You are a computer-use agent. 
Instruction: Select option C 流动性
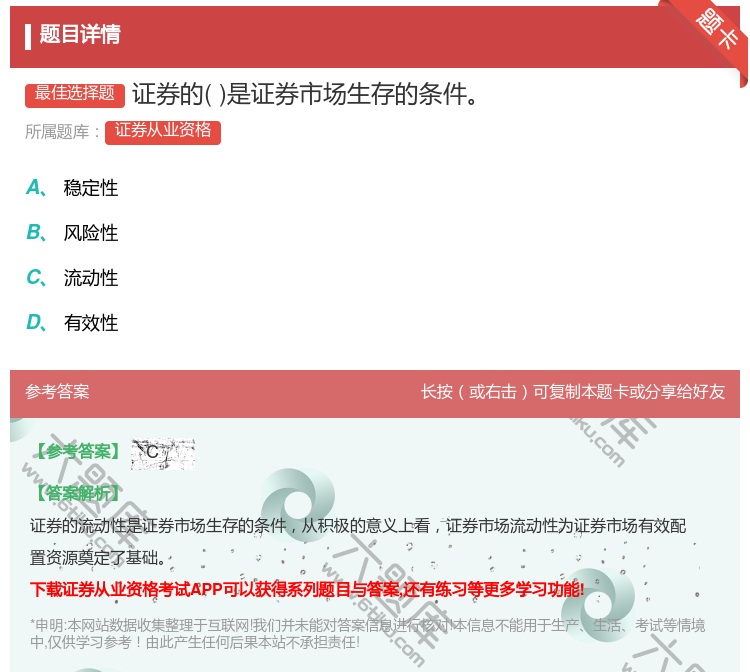click(72, 277)
